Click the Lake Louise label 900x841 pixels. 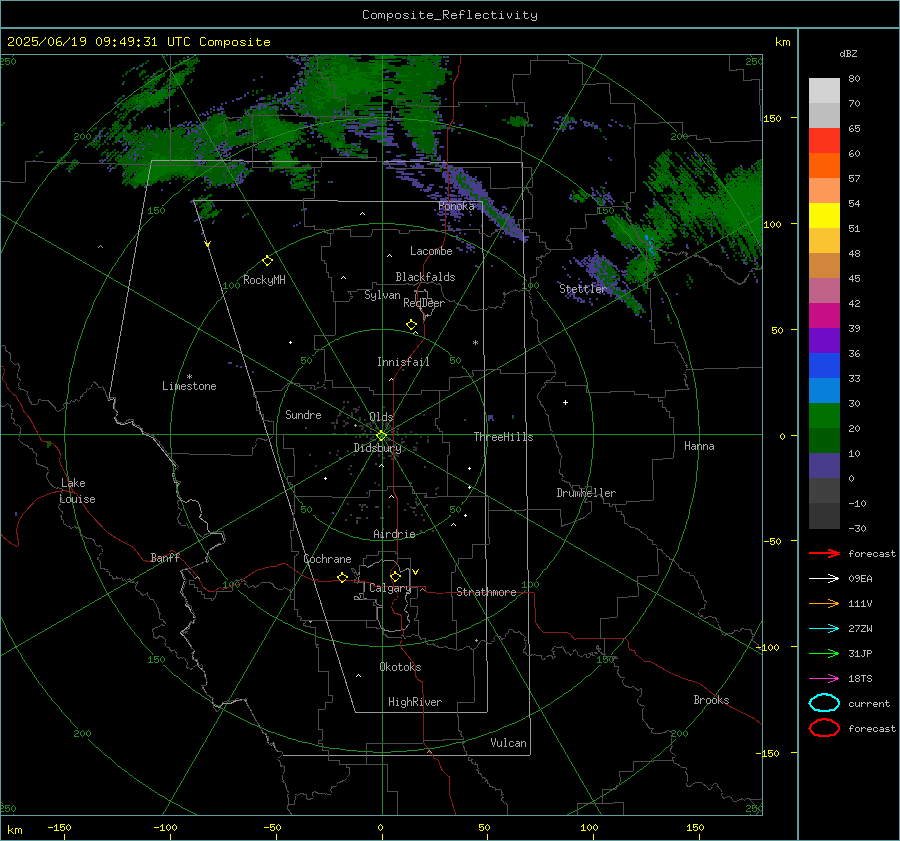77,491
